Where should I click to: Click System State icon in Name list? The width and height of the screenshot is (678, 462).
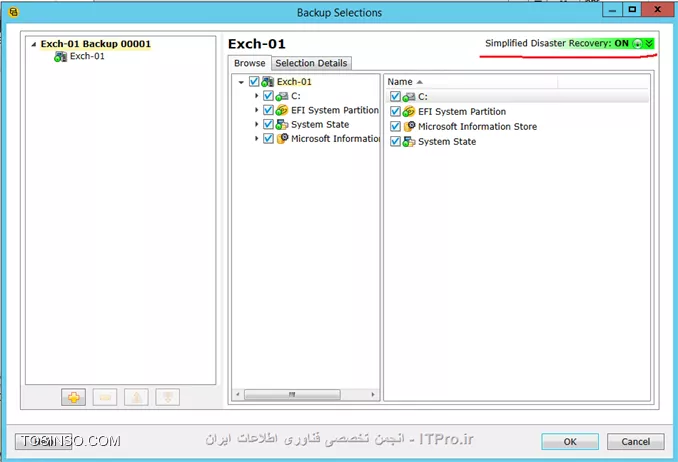pyautogui.click(x=409, y=141)
